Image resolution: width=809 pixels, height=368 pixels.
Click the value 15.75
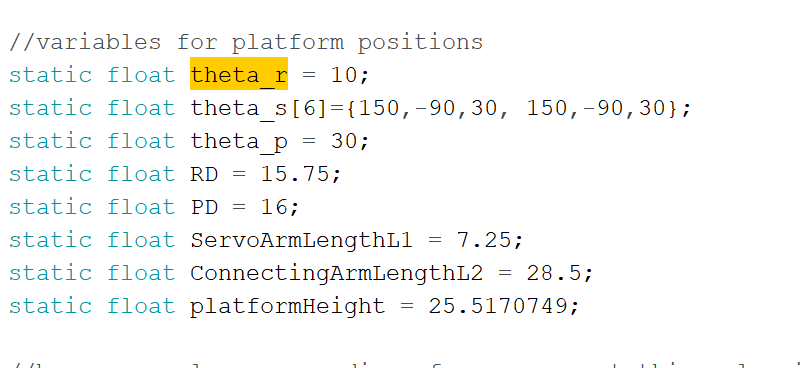coord(295,174)
